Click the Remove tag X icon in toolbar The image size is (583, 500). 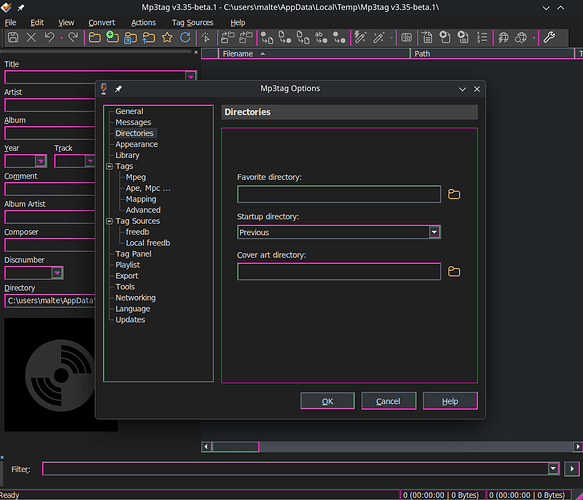(31, 38)
